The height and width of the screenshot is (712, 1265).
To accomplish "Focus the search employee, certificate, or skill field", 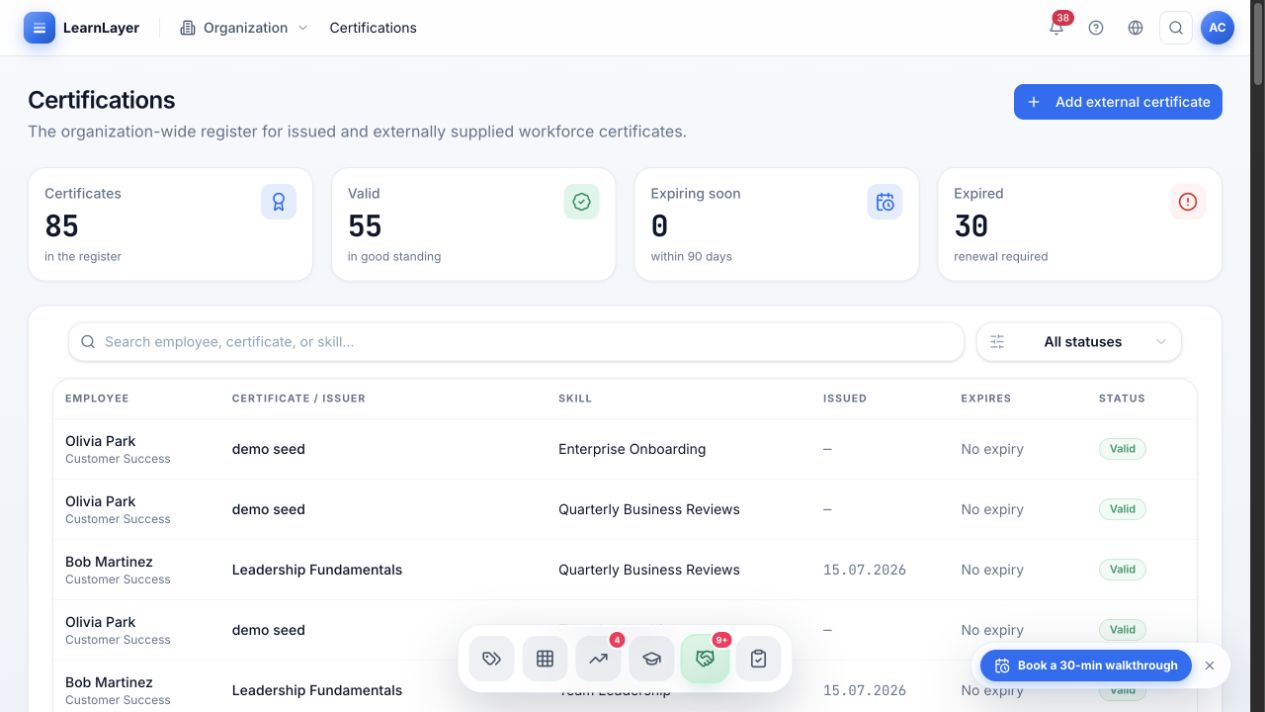I will tap(516, 342).
